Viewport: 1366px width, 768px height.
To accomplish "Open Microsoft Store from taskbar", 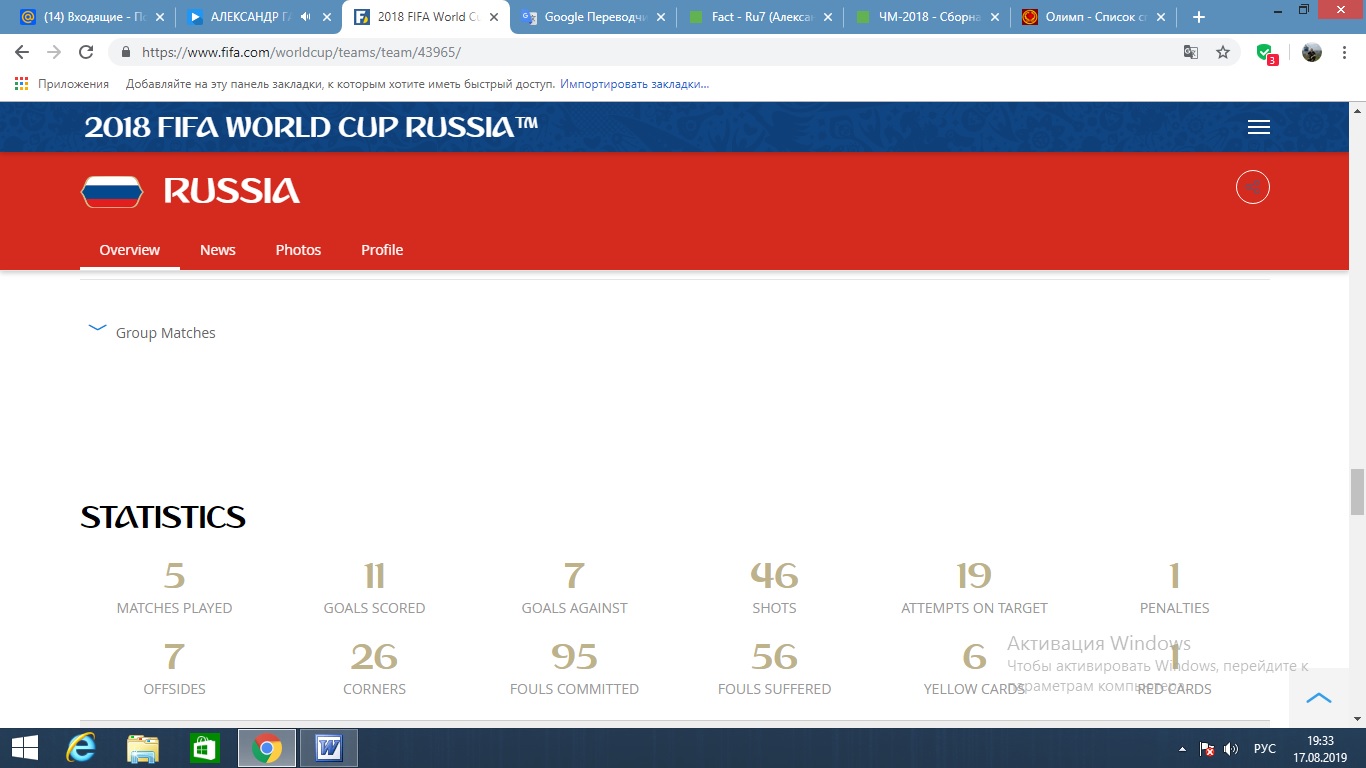I will 205,748.
